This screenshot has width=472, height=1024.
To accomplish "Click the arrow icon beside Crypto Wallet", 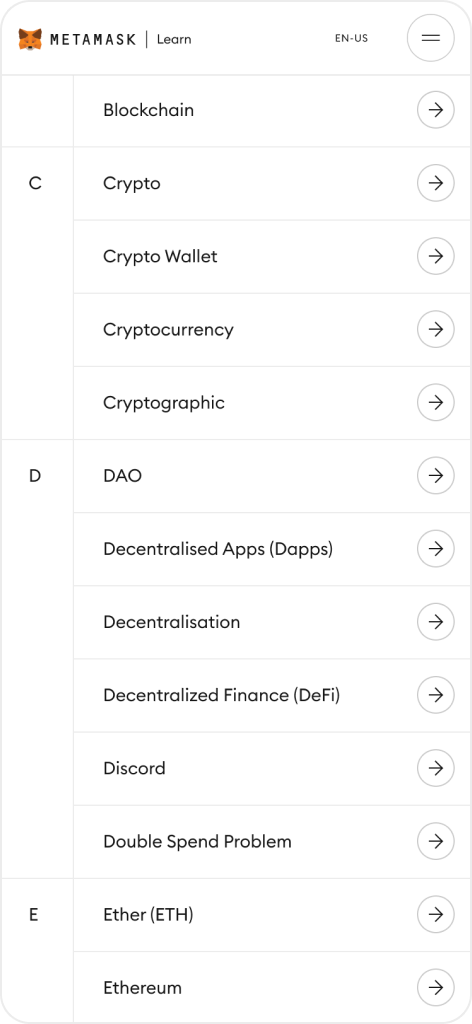I will 435,257.
